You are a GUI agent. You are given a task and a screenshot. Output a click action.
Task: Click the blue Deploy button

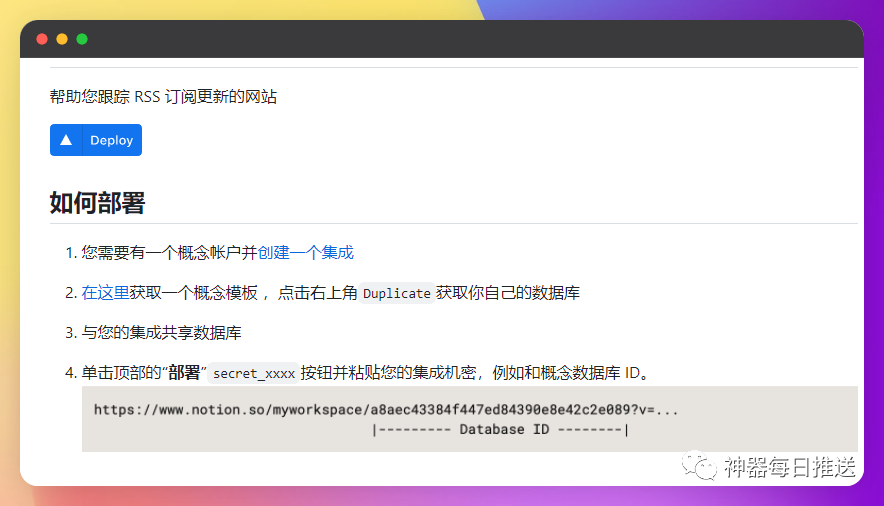tap(96, 140)
